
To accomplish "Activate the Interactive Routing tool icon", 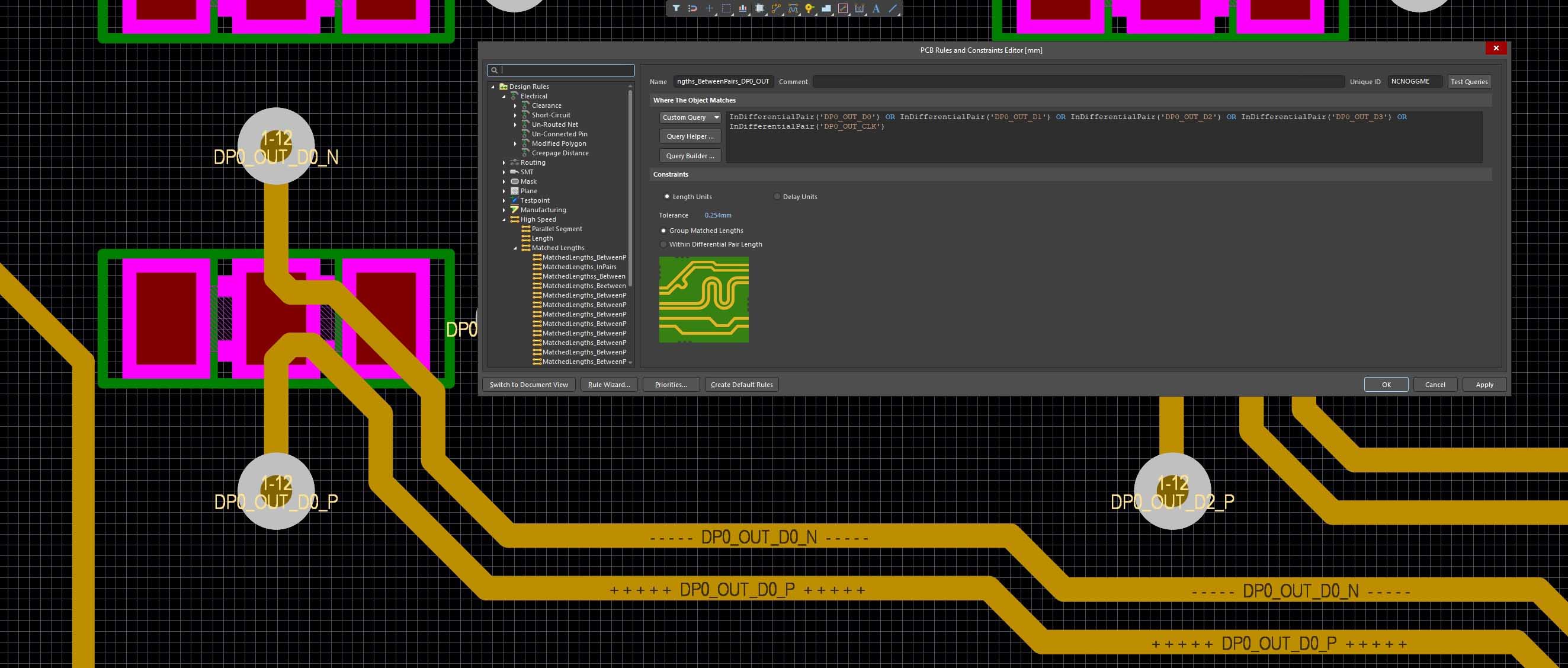I will click(x=776, y=8).
